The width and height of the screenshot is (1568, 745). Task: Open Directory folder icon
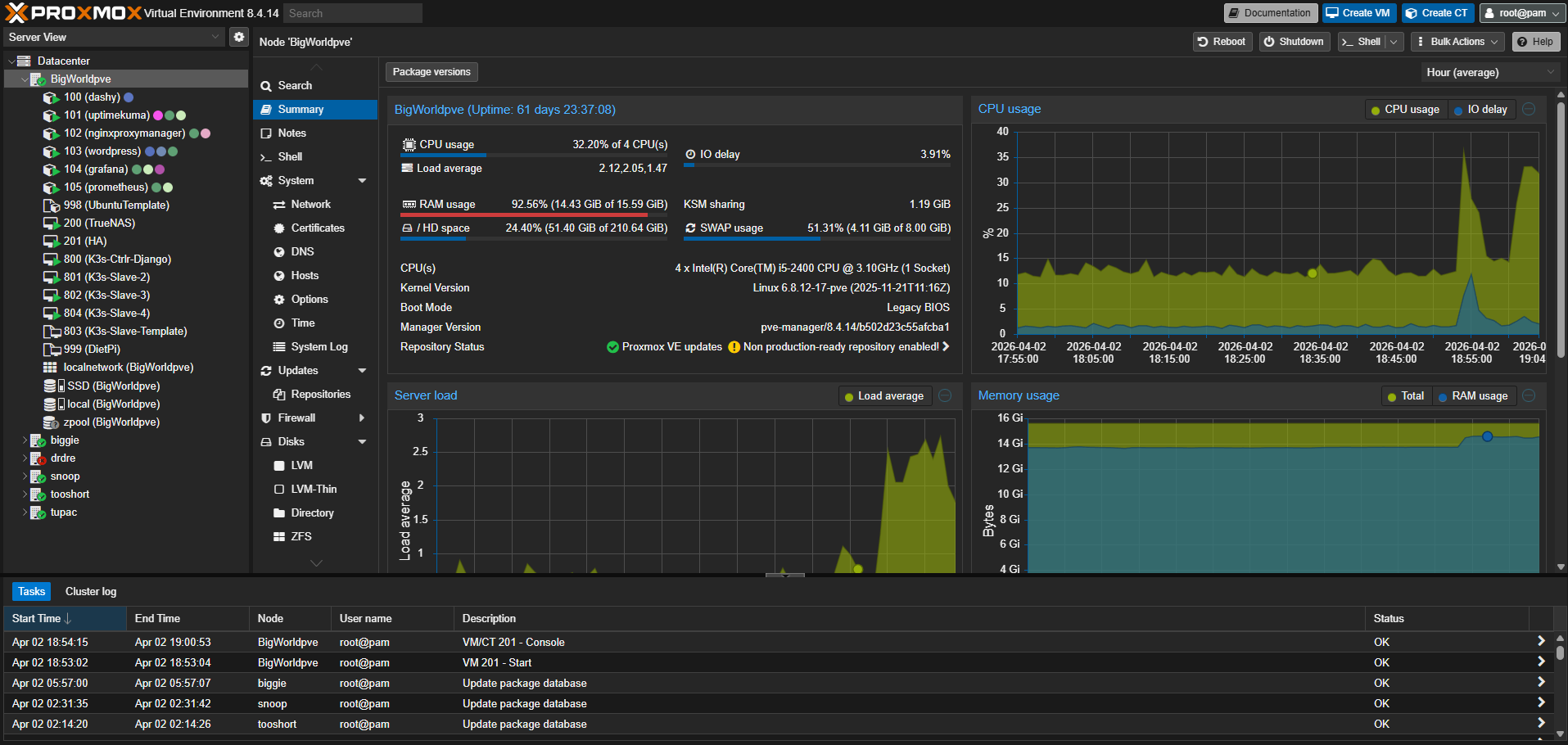tap(279, 513)
